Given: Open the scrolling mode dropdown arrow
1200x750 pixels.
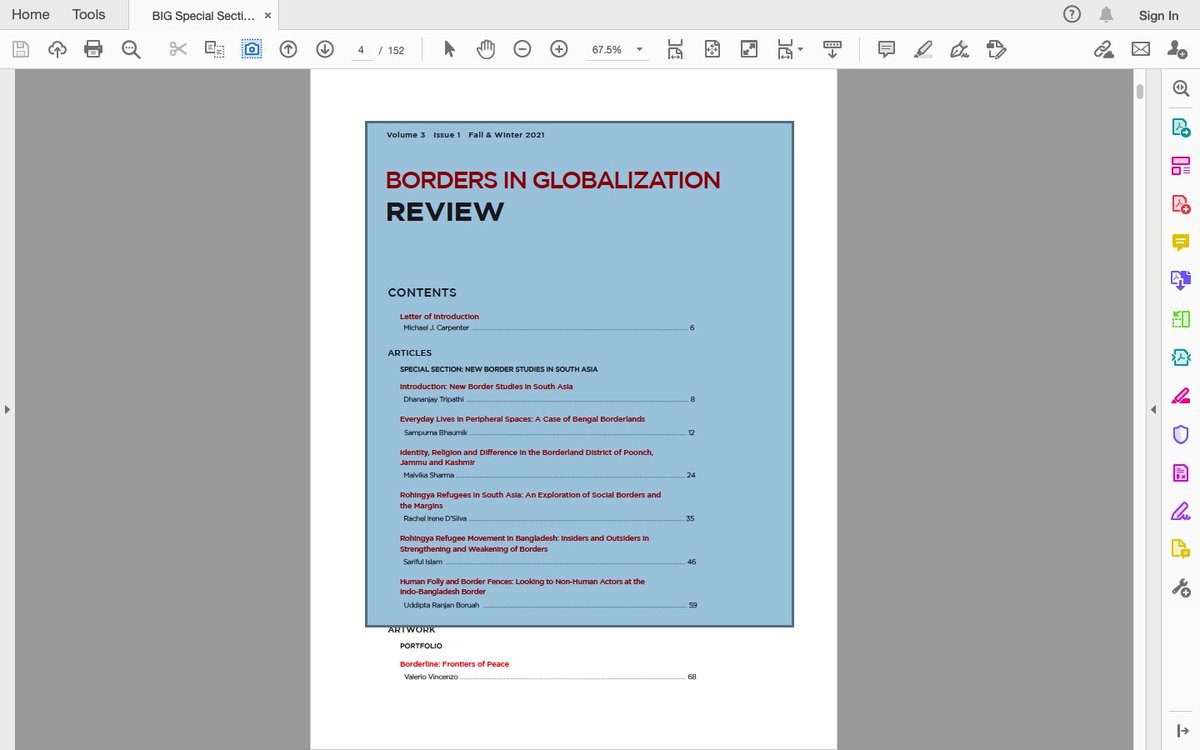Looking at the screenshot, I should click(801, 47).
